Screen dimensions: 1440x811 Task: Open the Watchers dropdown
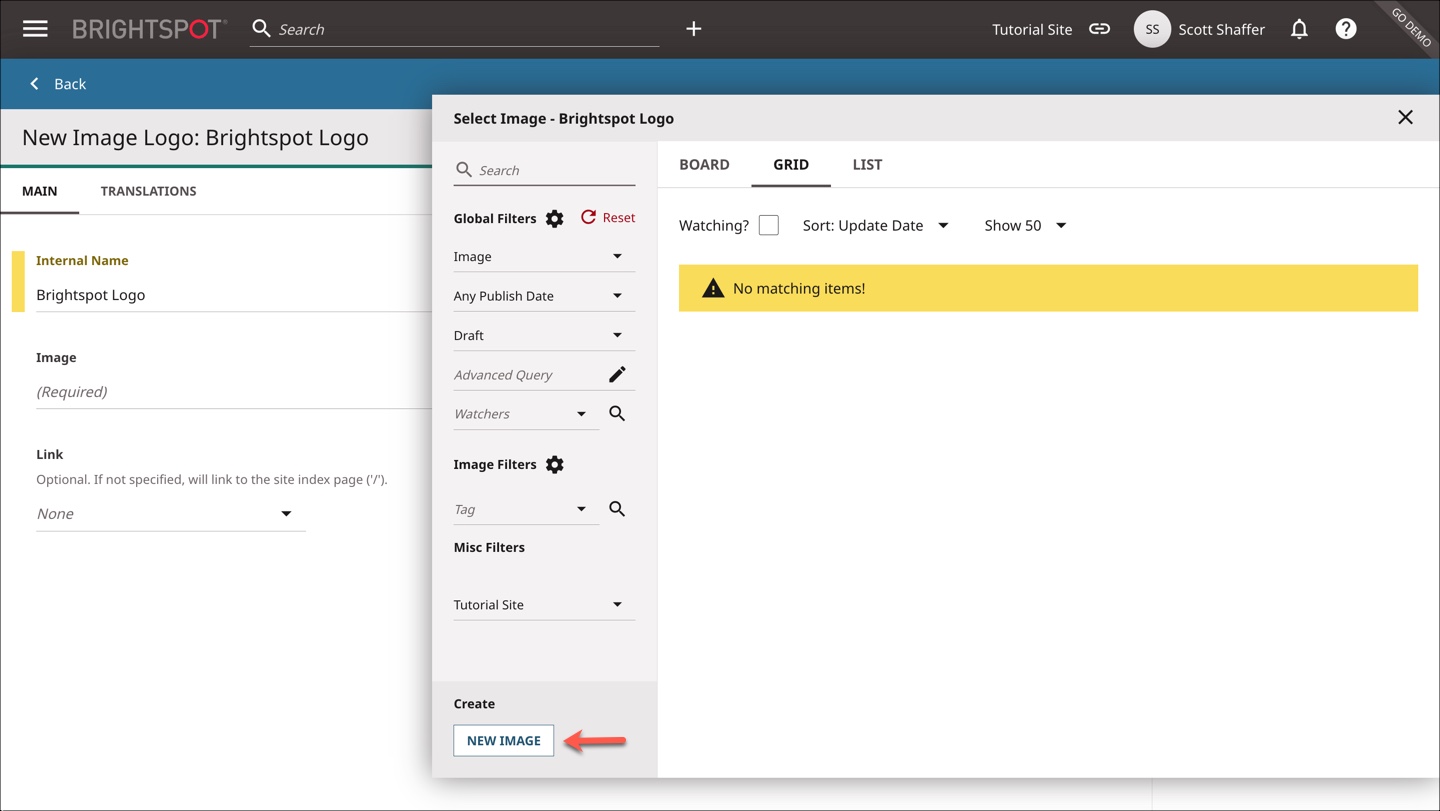click(x=526, y=414)
